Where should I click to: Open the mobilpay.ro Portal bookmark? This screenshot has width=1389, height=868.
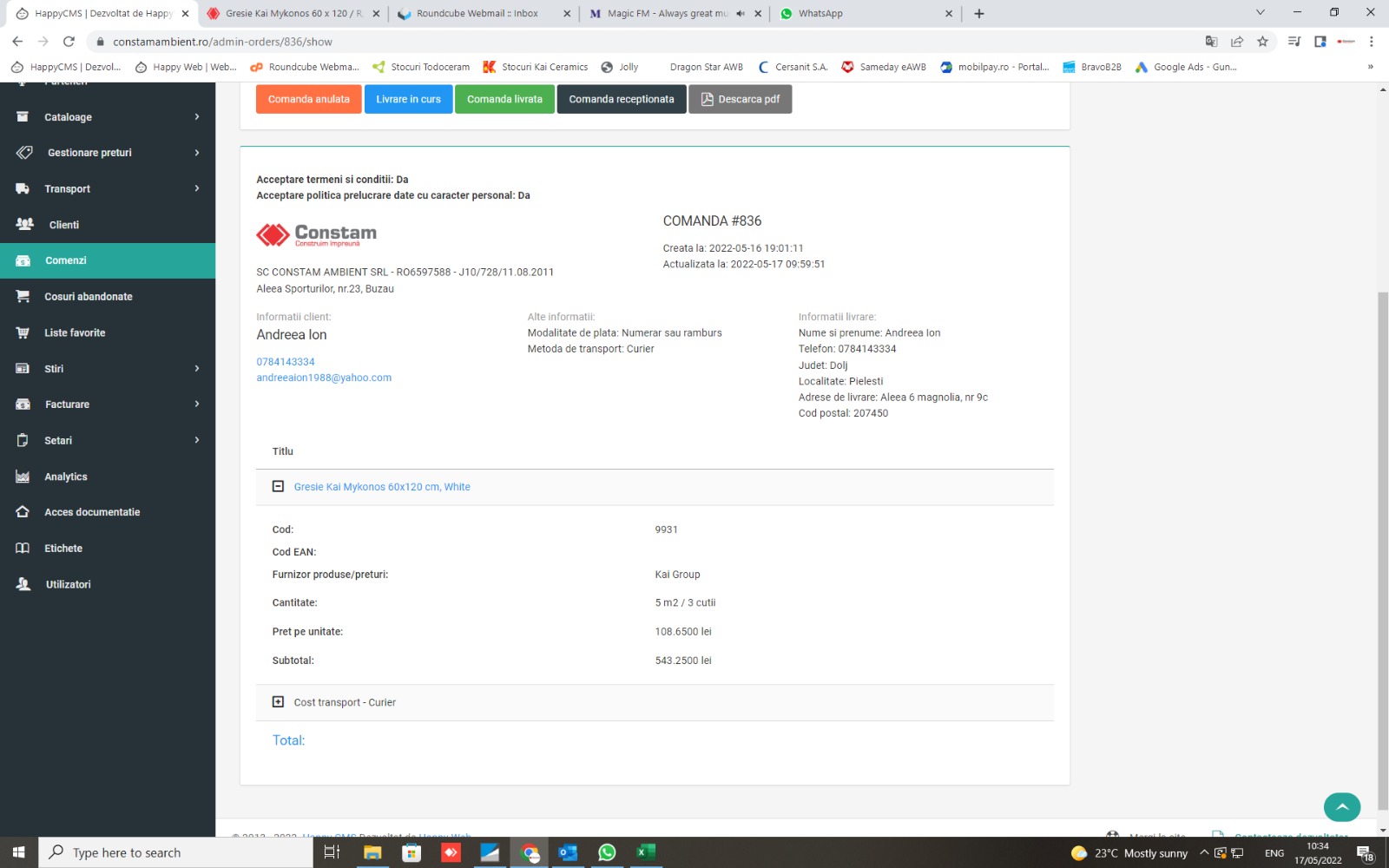coord(995,67)
